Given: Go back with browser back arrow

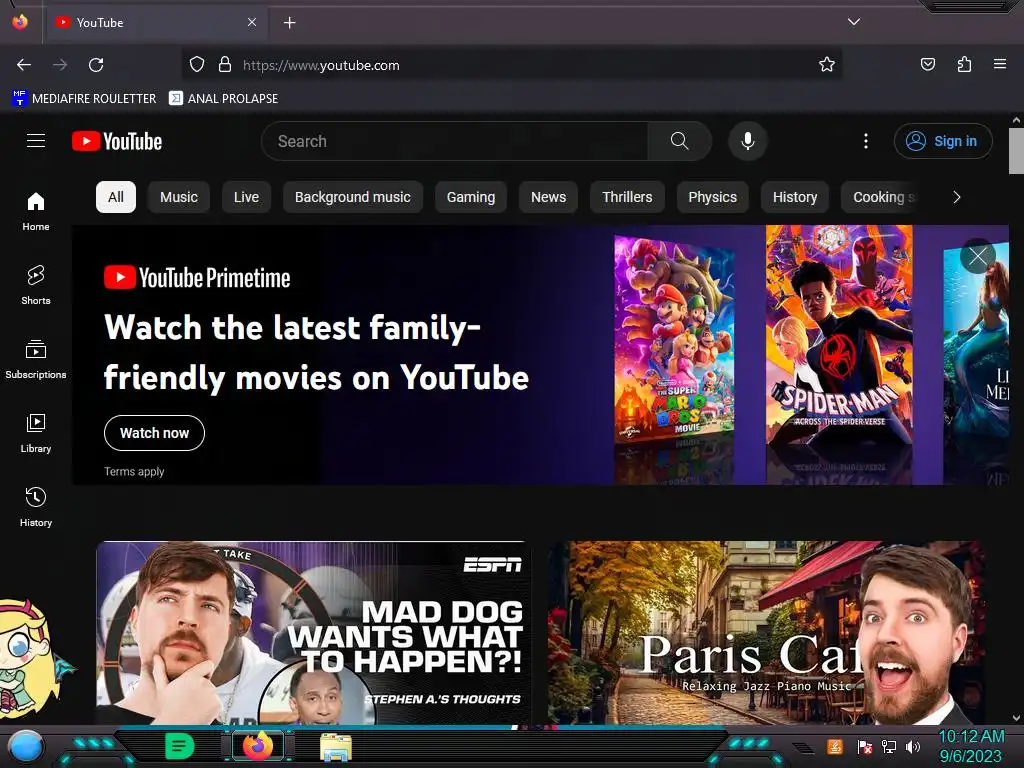Looking at the screenshot, I should pos(24,65).
